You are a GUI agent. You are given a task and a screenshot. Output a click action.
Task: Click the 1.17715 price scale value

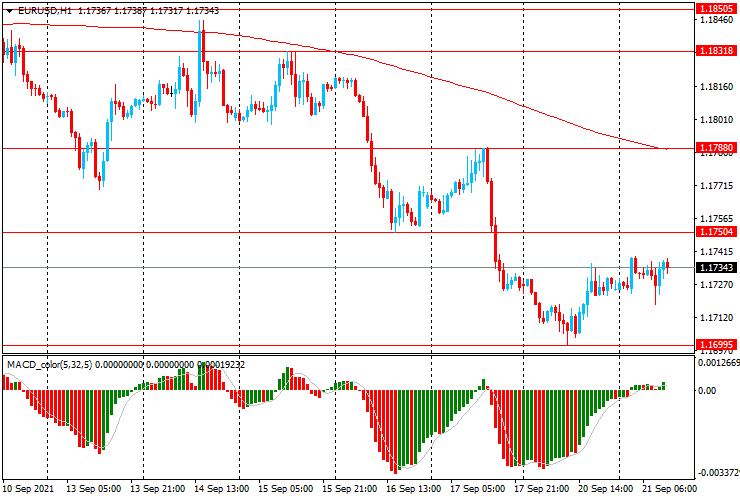click(717, 186)
